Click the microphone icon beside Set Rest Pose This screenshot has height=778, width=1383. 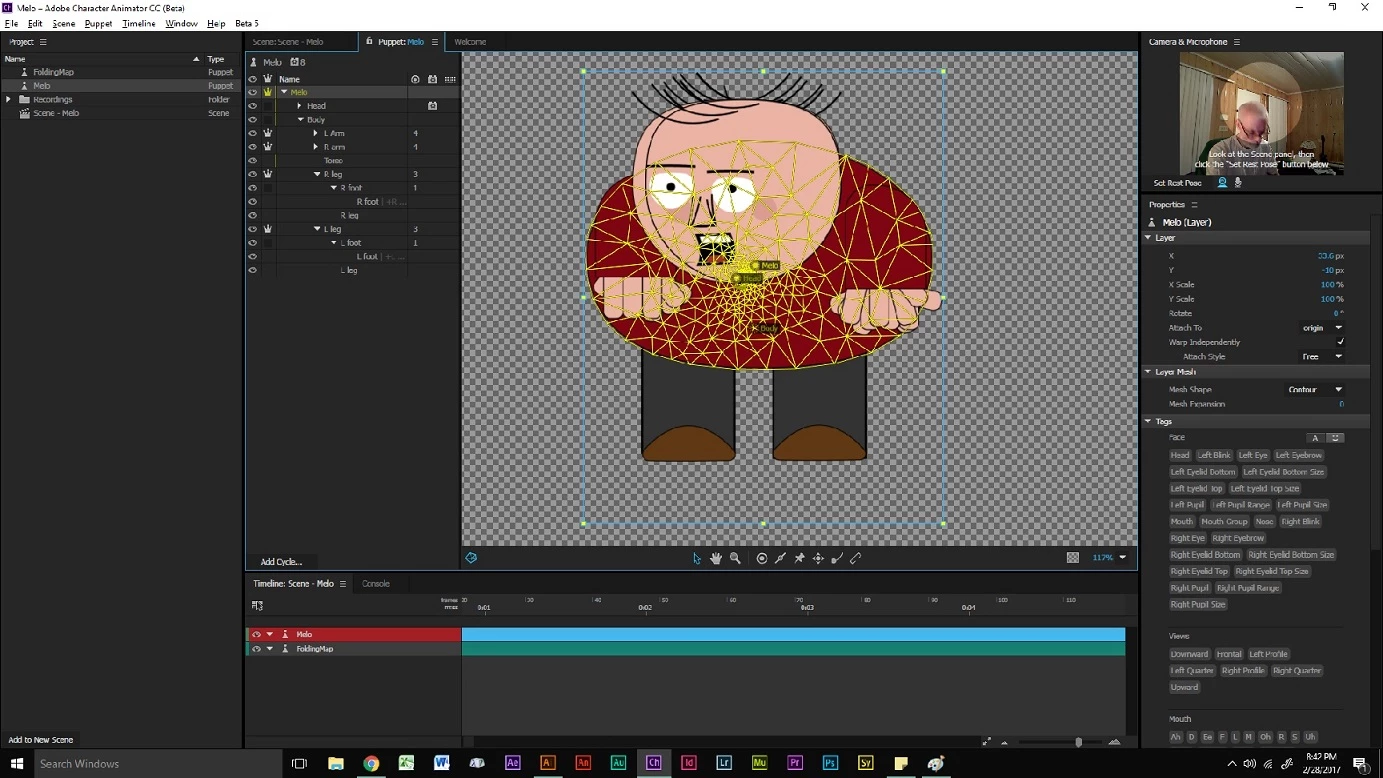pos(1238,183)
